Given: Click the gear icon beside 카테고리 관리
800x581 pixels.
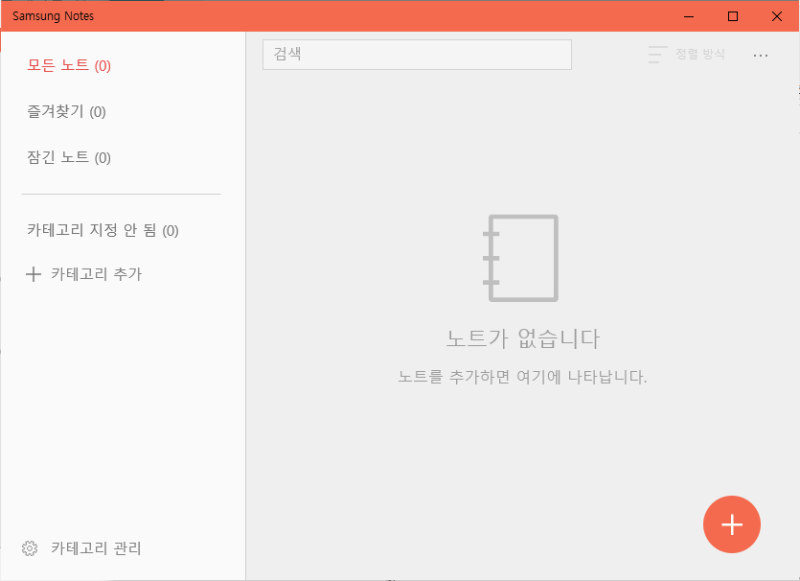Looking at the screenshot, I should 31,548.
